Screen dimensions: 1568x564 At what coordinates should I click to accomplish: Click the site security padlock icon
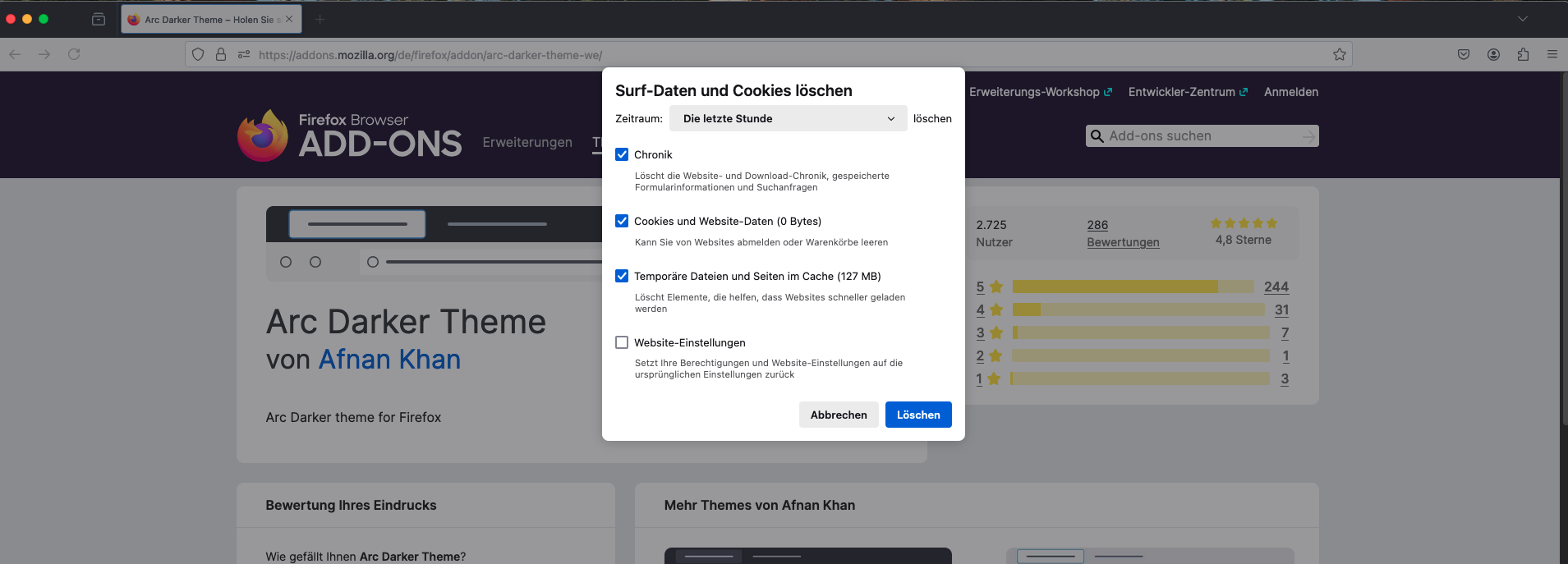click(x=221, y=54)
